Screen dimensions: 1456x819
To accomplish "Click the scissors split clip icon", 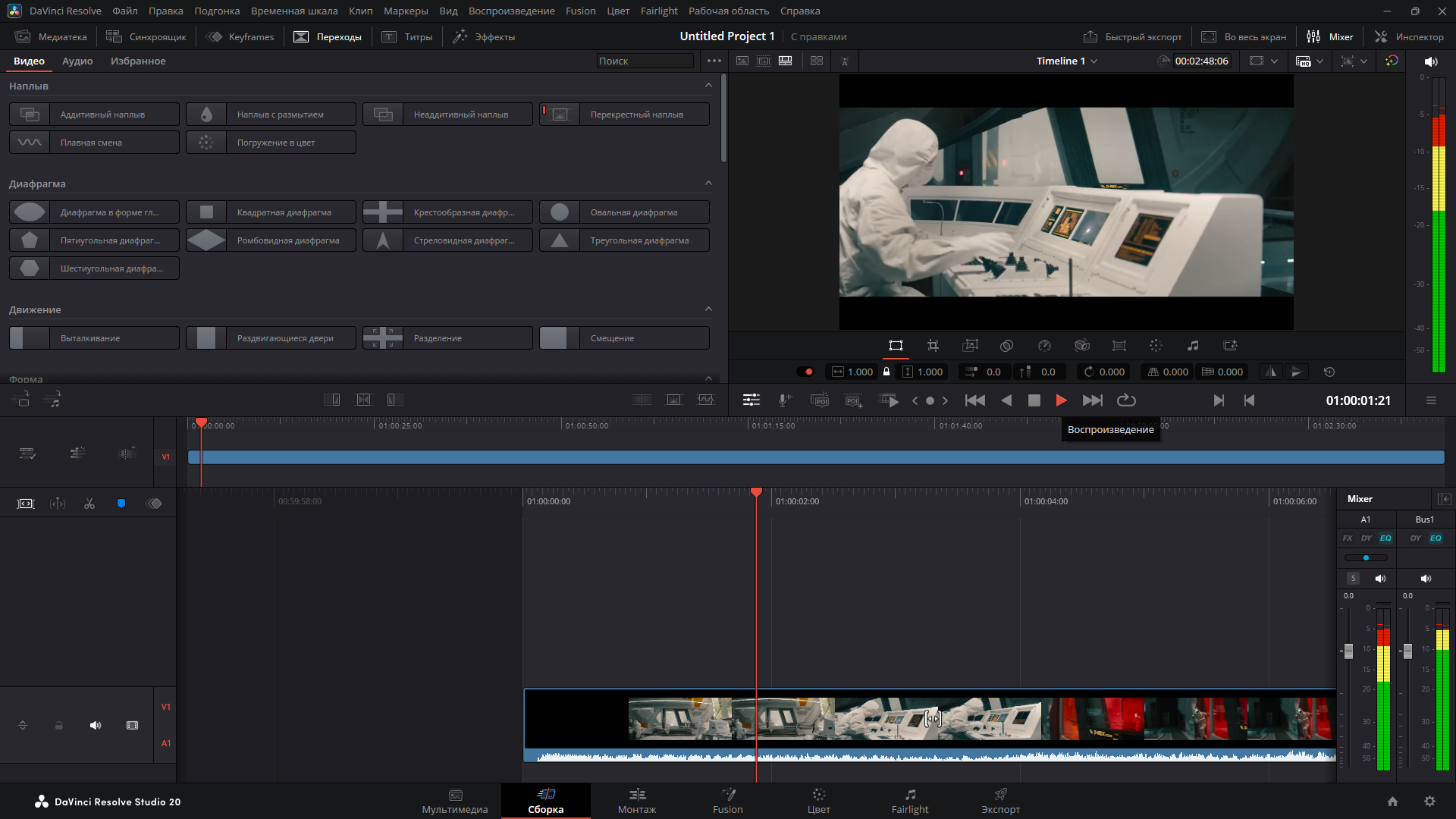I will [x=89, y=504].
